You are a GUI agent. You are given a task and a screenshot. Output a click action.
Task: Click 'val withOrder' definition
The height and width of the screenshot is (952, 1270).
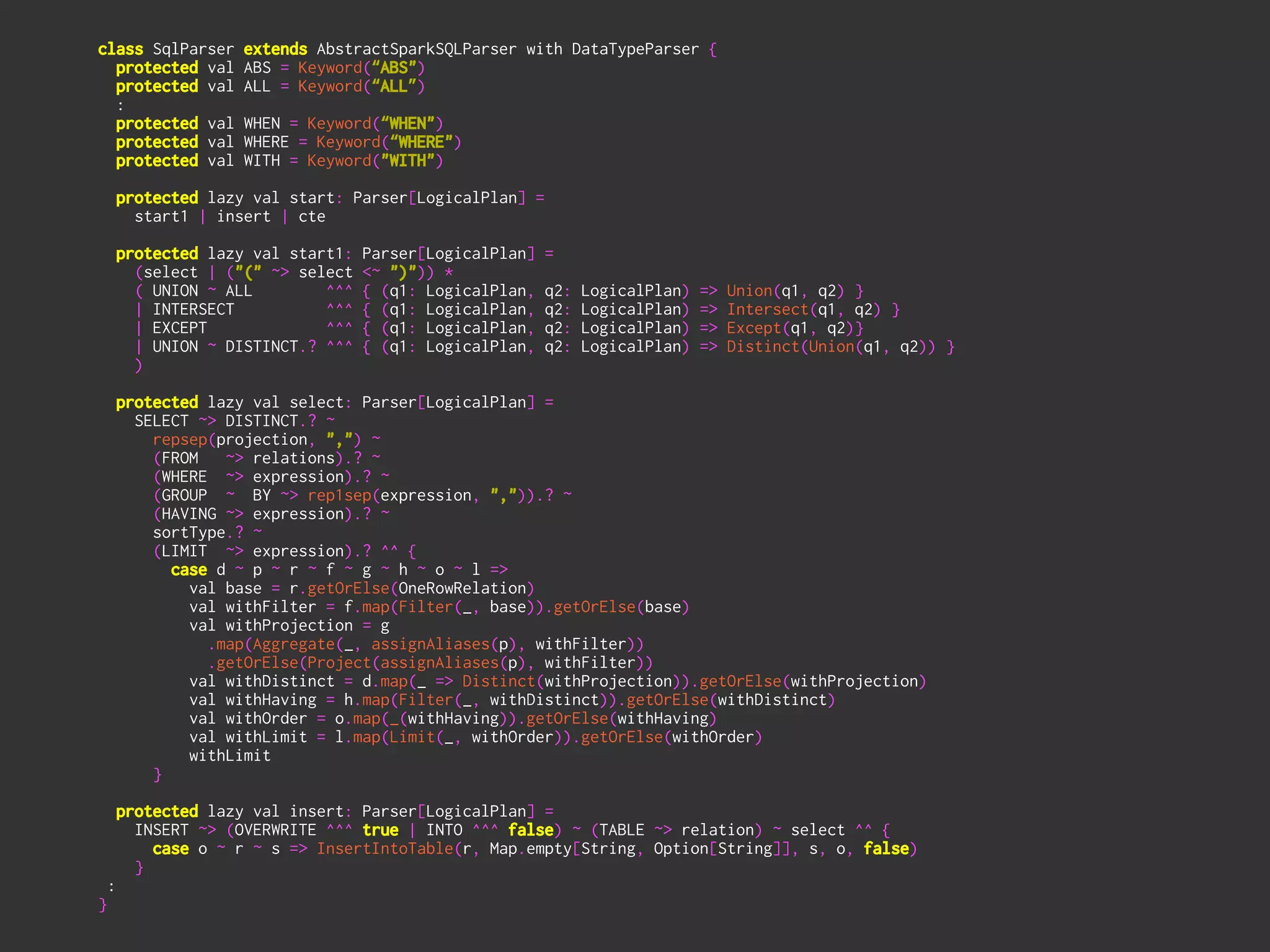tap(453, 718)
